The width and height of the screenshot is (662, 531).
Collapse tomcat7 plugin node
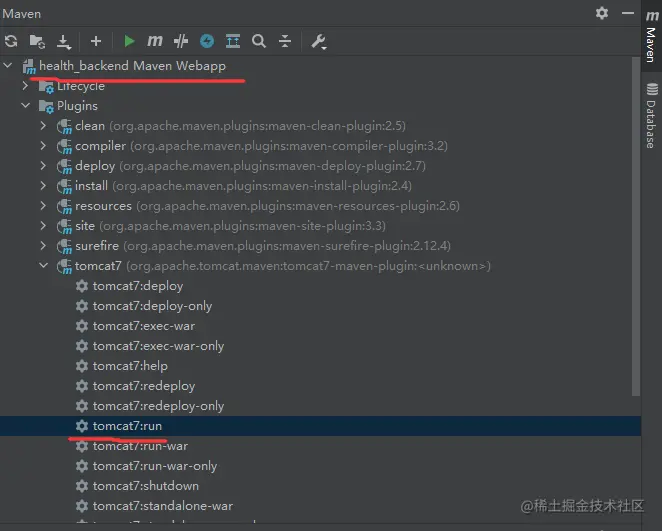coord(43,266)
